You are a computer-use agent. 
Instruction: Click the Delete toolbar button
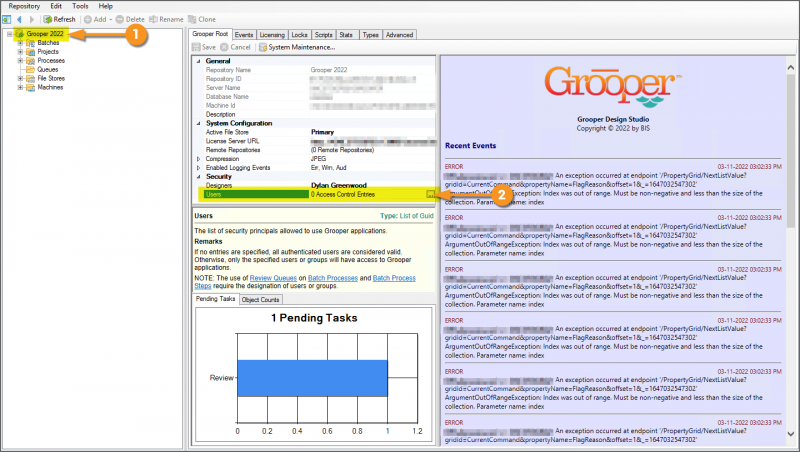pyautogui.click(x=130, y=19)
